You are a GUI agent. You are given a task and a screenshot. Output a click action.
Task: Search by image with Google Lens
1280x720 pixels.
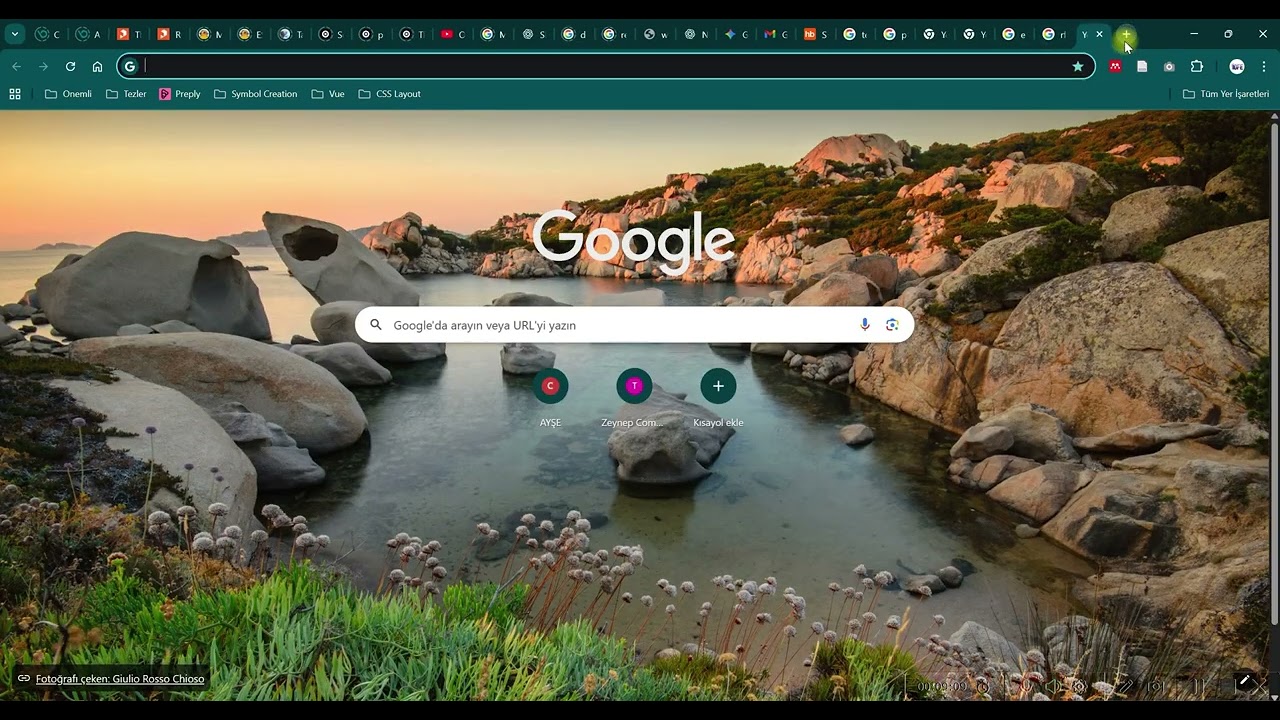(x=892, y=325)
